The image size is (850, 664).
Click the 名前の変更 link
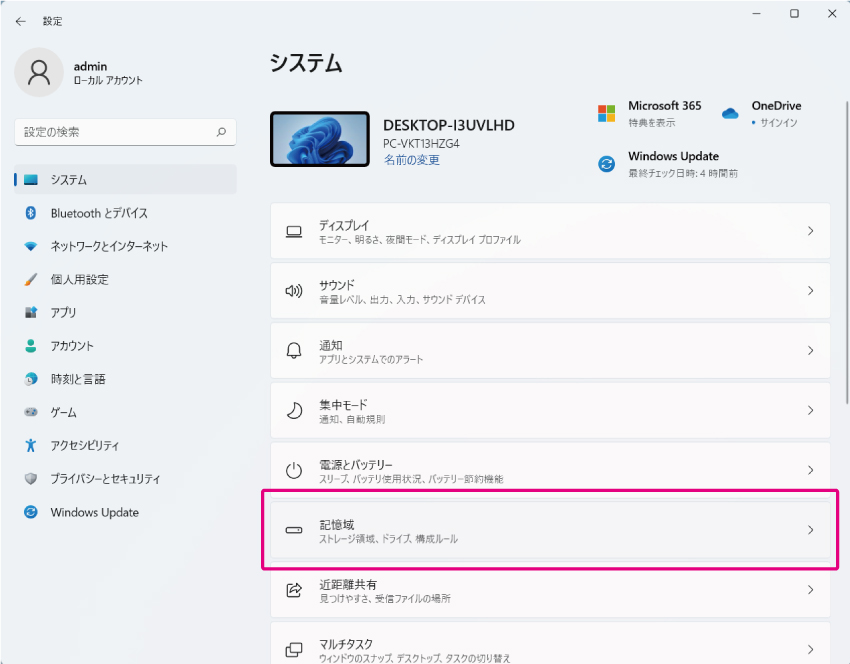tap(411, 160)
